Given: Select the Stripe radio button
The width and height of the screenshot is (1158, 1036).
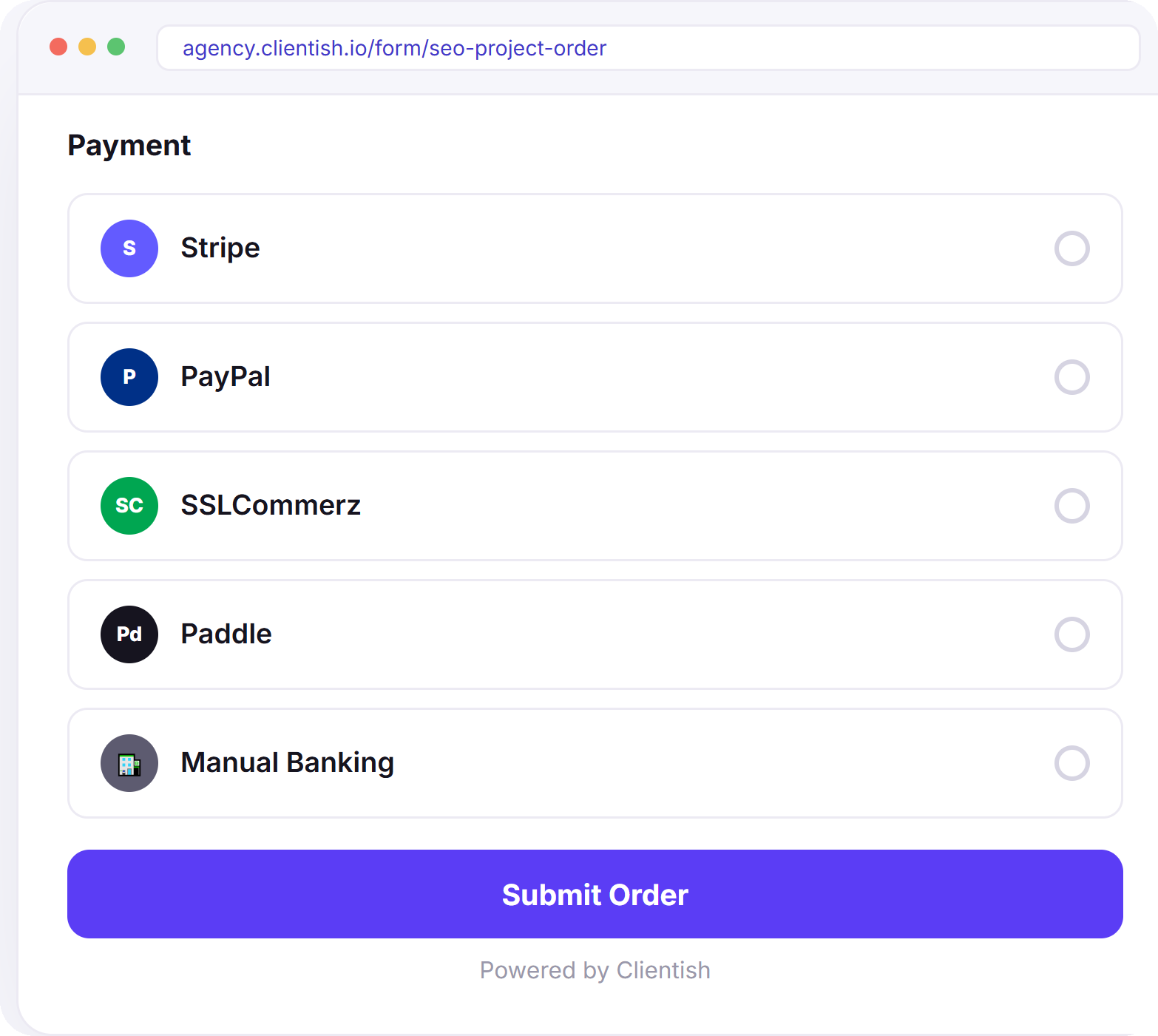Looking at the screenshot, I should (x=1071, y=248).
